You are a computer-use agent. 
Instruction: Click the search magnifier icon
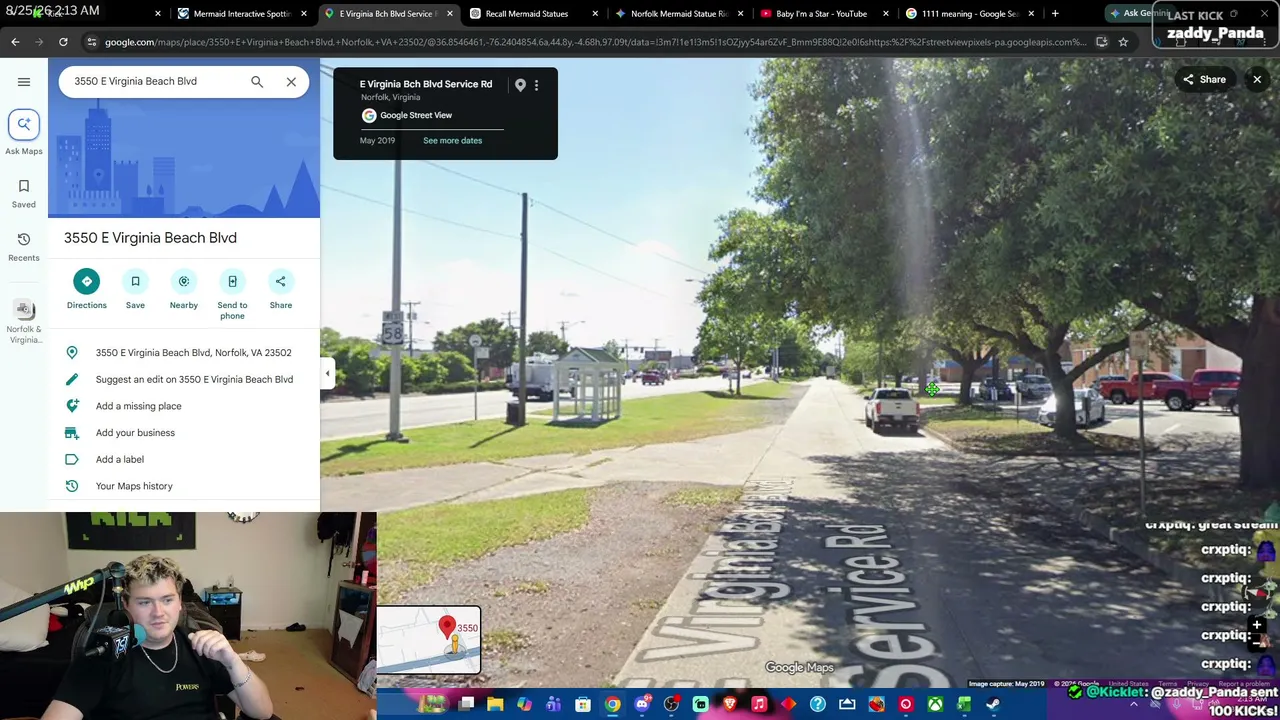point(257,82)
